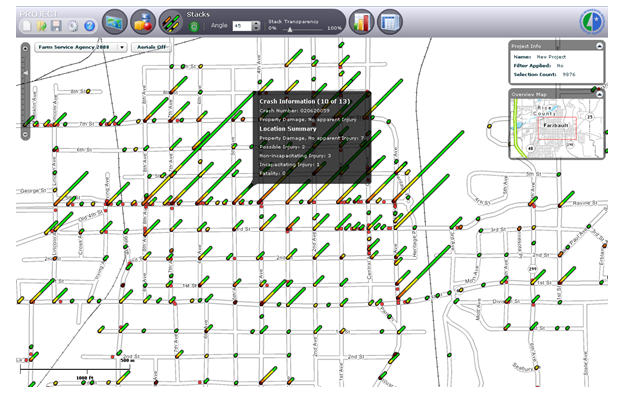Click the Angle input field showing 45

pyautogui.click(x=242, y=26)
